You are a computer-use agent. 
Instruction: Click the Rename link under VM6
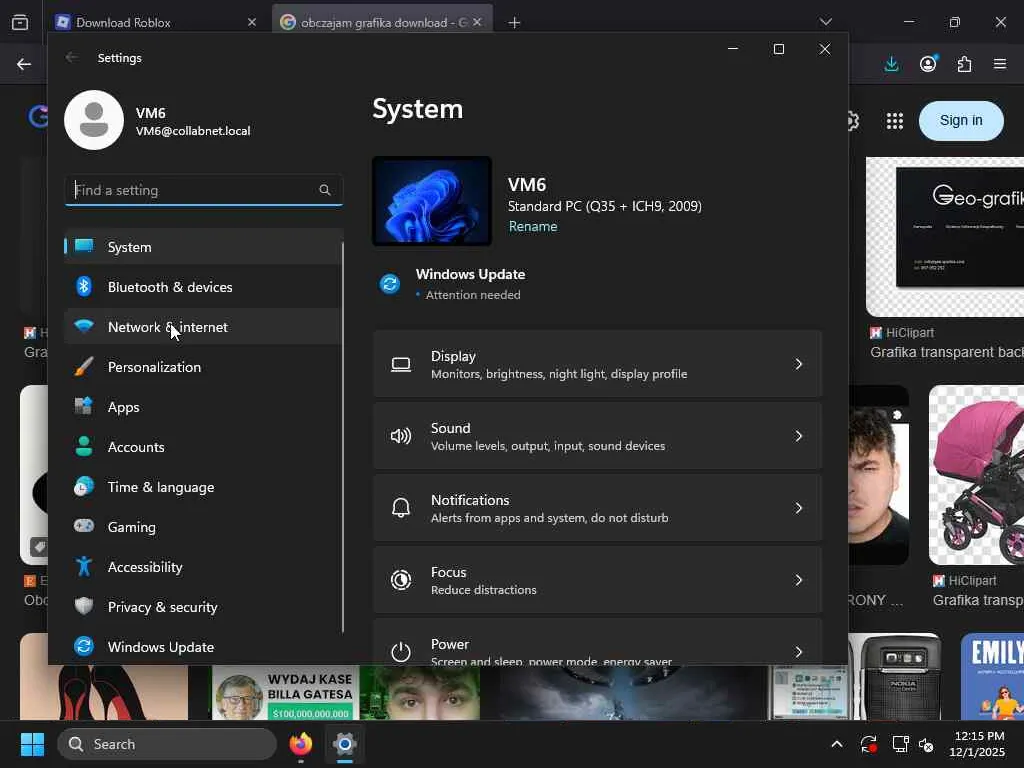(533, 226)
